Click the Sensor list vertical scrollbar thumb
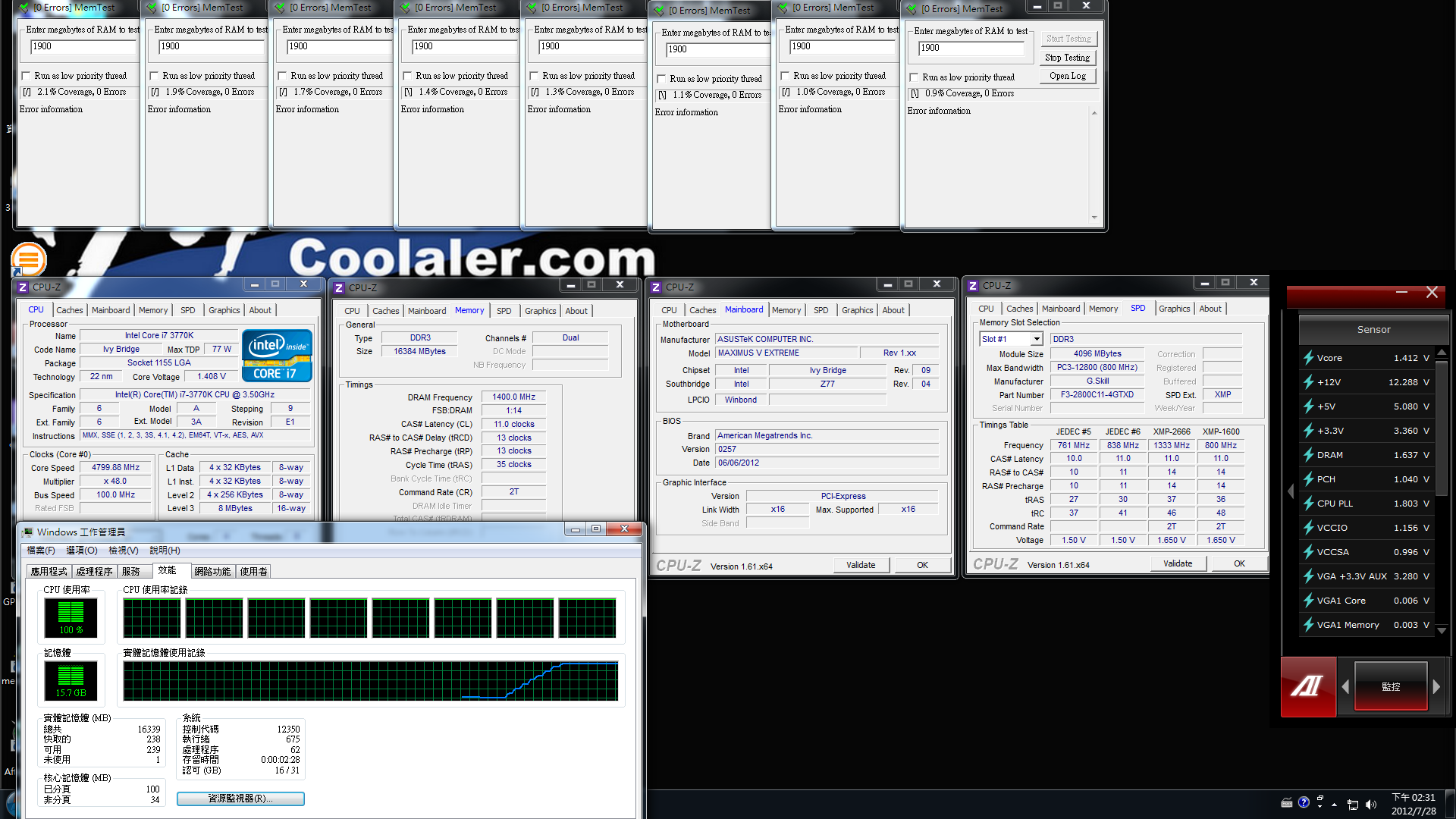 pyautogui.click(x=1442, y=428)
